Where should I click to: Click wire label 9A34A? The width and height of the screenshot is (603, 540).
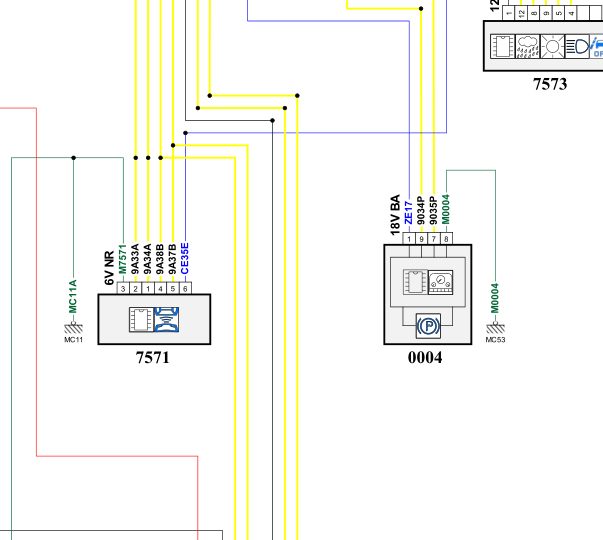click(148, 259)
